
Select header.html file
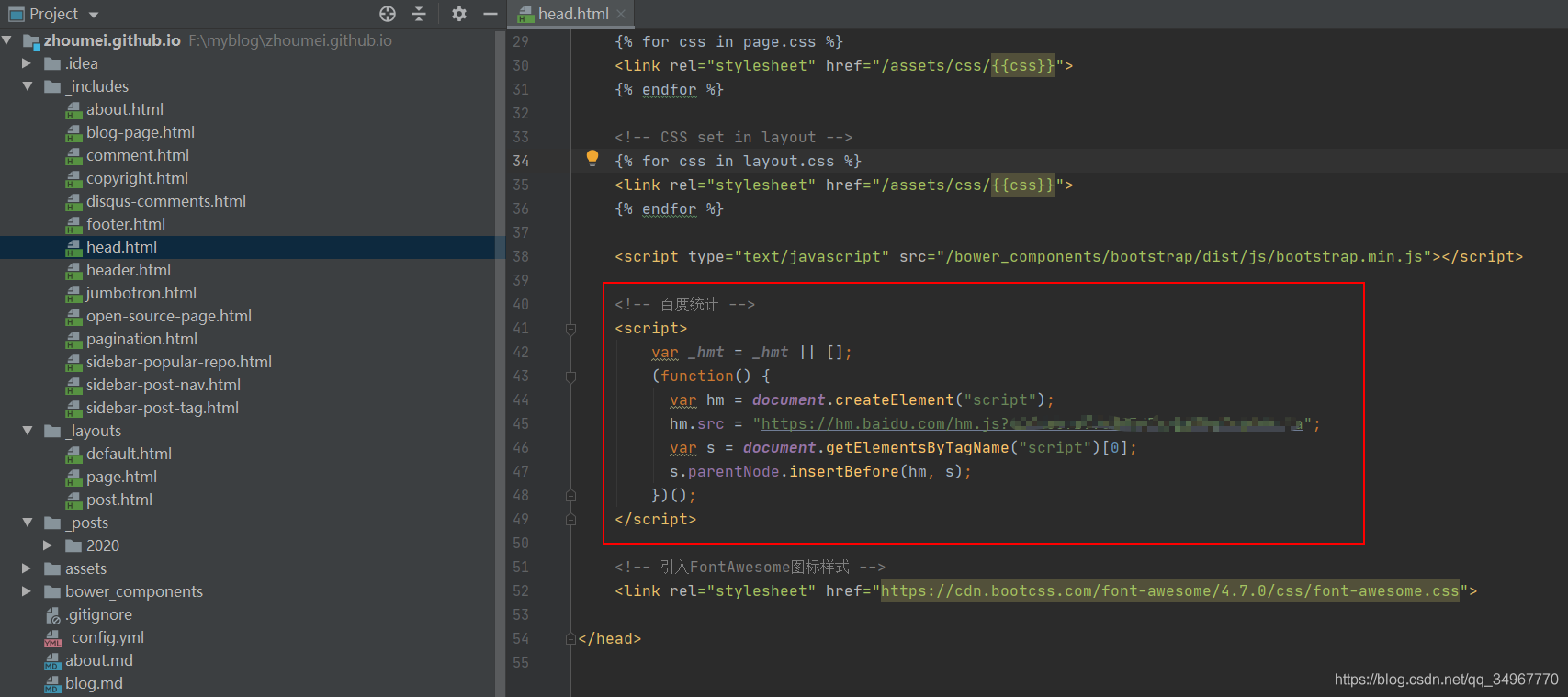click(129, 270)
